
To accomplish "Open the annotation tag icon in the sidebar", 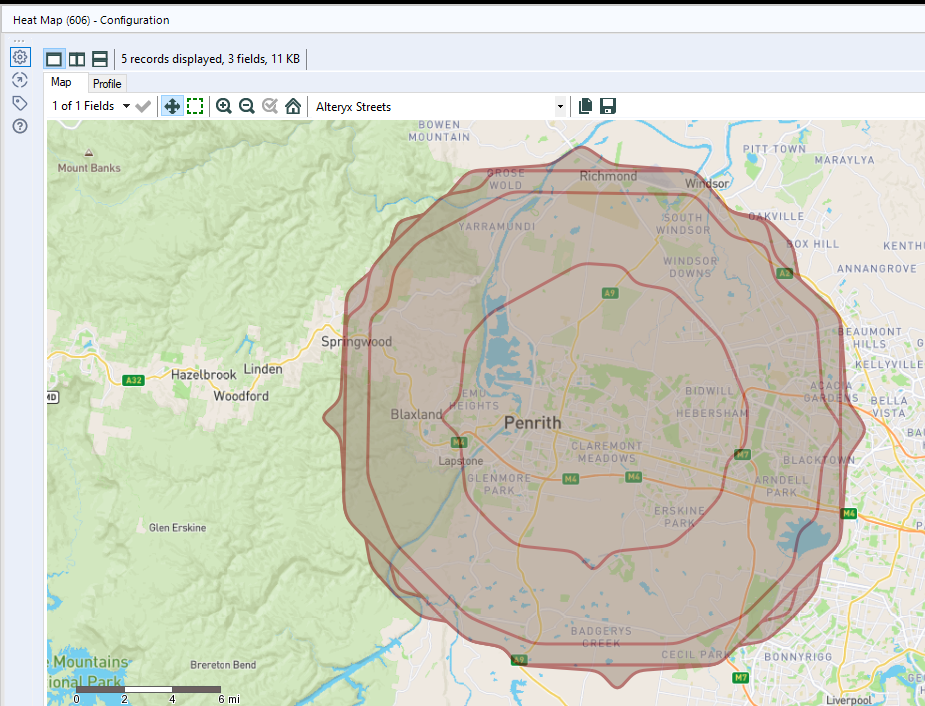I will 20,103.
